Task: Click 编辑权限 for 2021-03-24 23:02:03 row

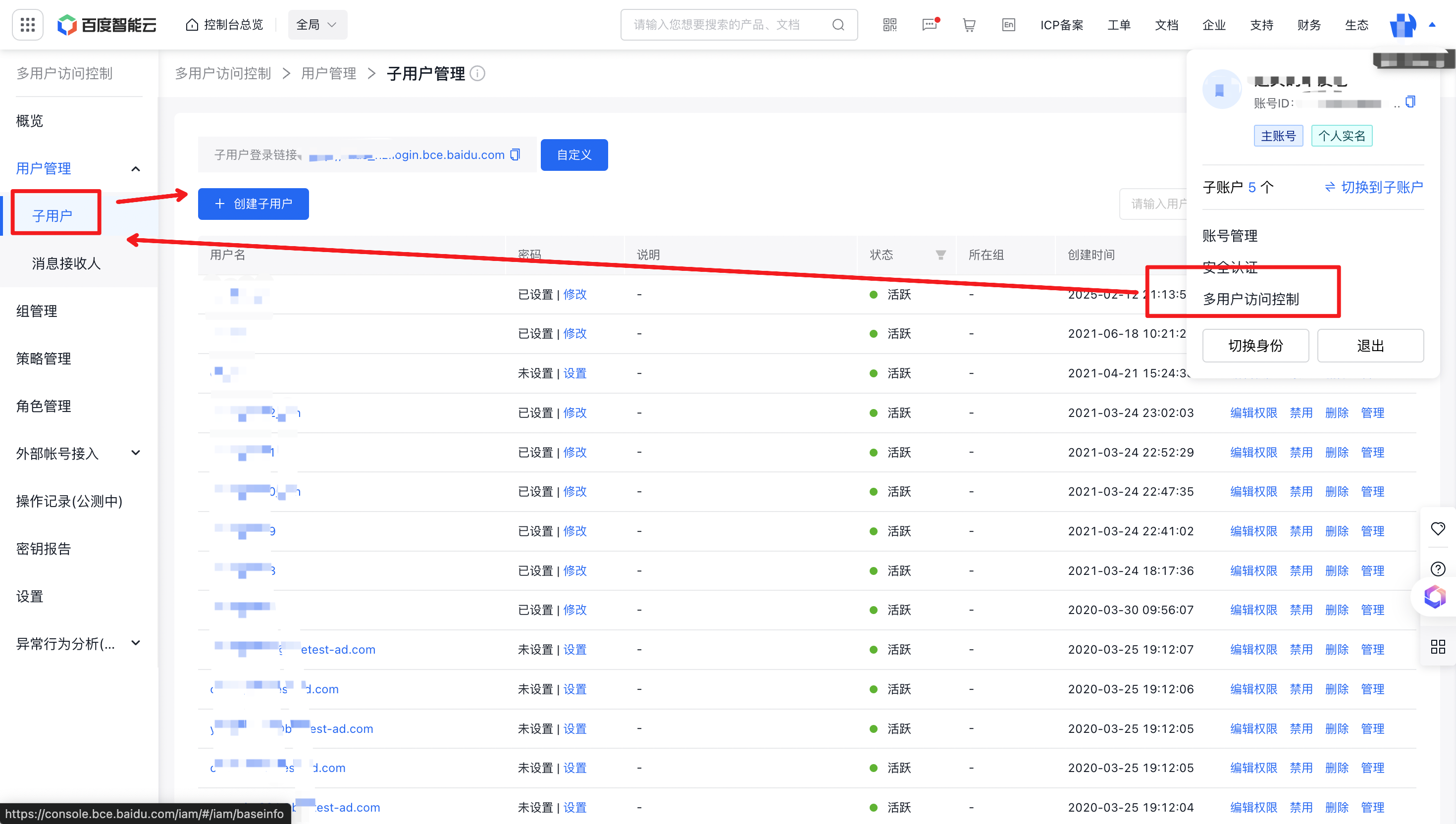Action: pos(1253,412)
